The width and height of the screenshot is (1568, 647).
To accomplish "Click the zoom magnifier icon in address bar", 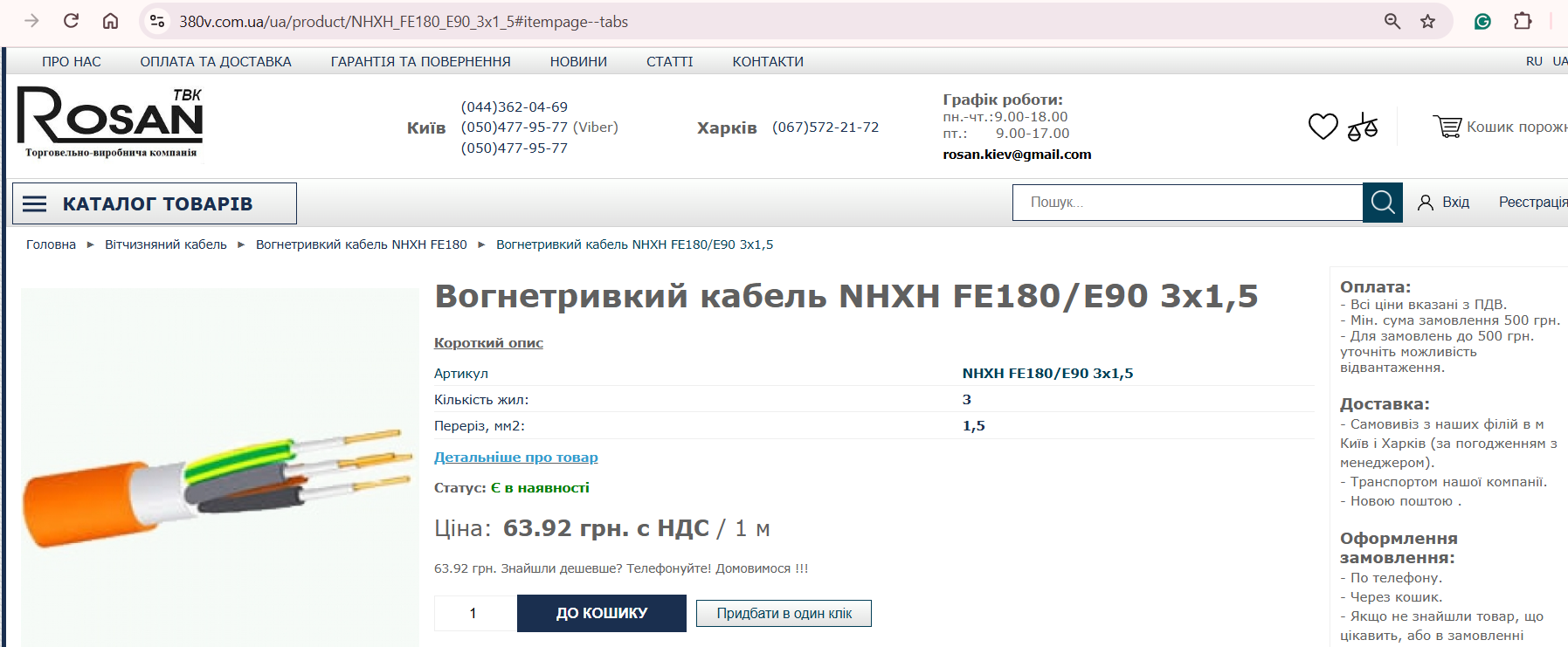I will (1392, 21).
